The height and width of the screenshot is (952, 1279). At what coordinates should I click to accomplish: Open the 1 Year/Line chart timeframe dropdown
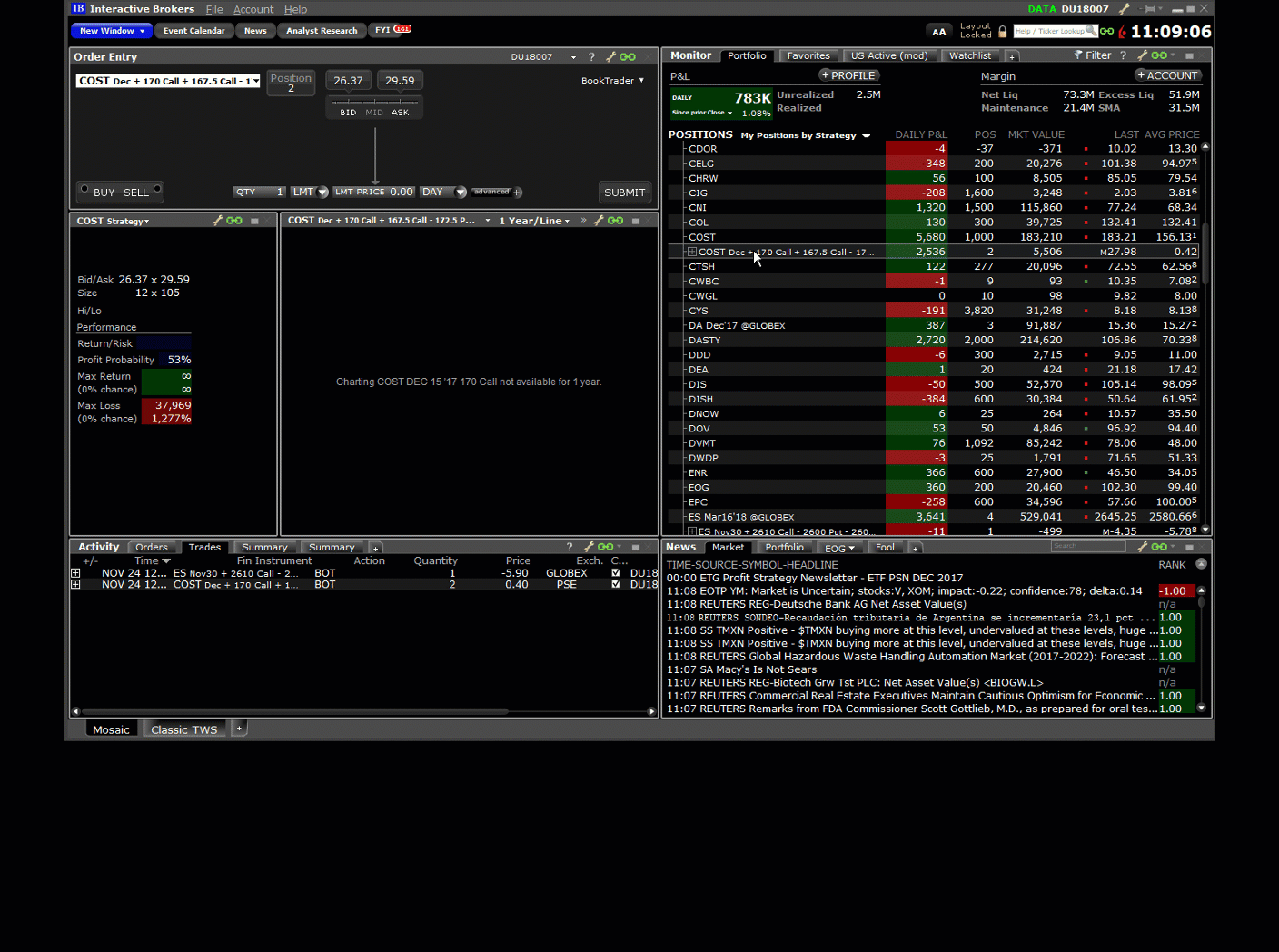534,220
